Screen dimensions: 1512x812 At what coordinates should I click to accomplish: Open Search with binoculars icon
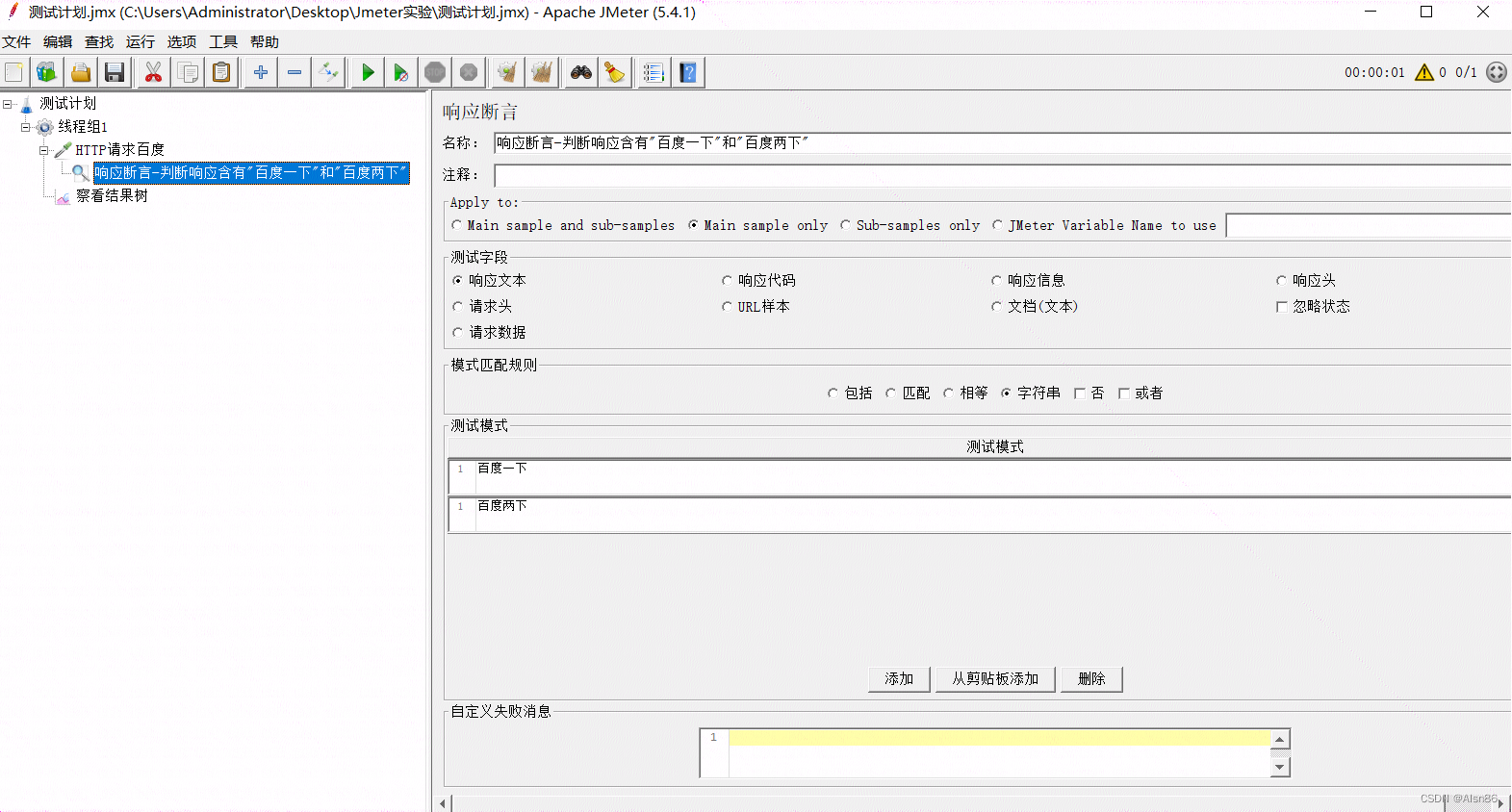pos(581,72)
